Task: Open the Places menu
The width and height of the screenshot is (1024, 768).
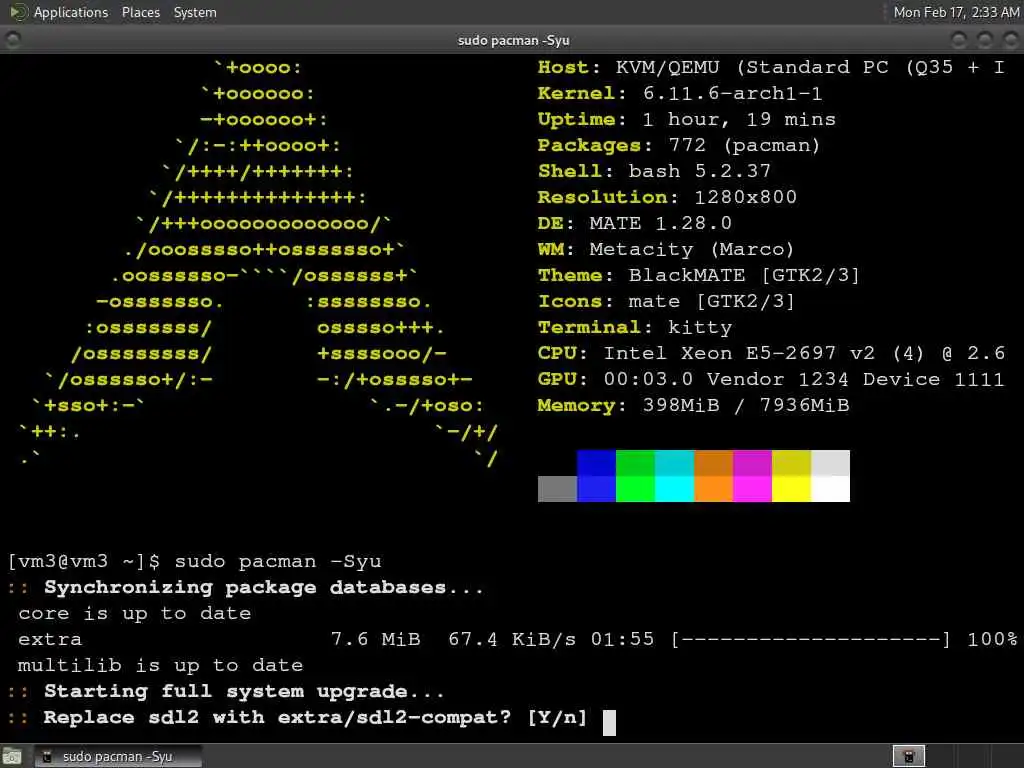Action: (140, 12)
